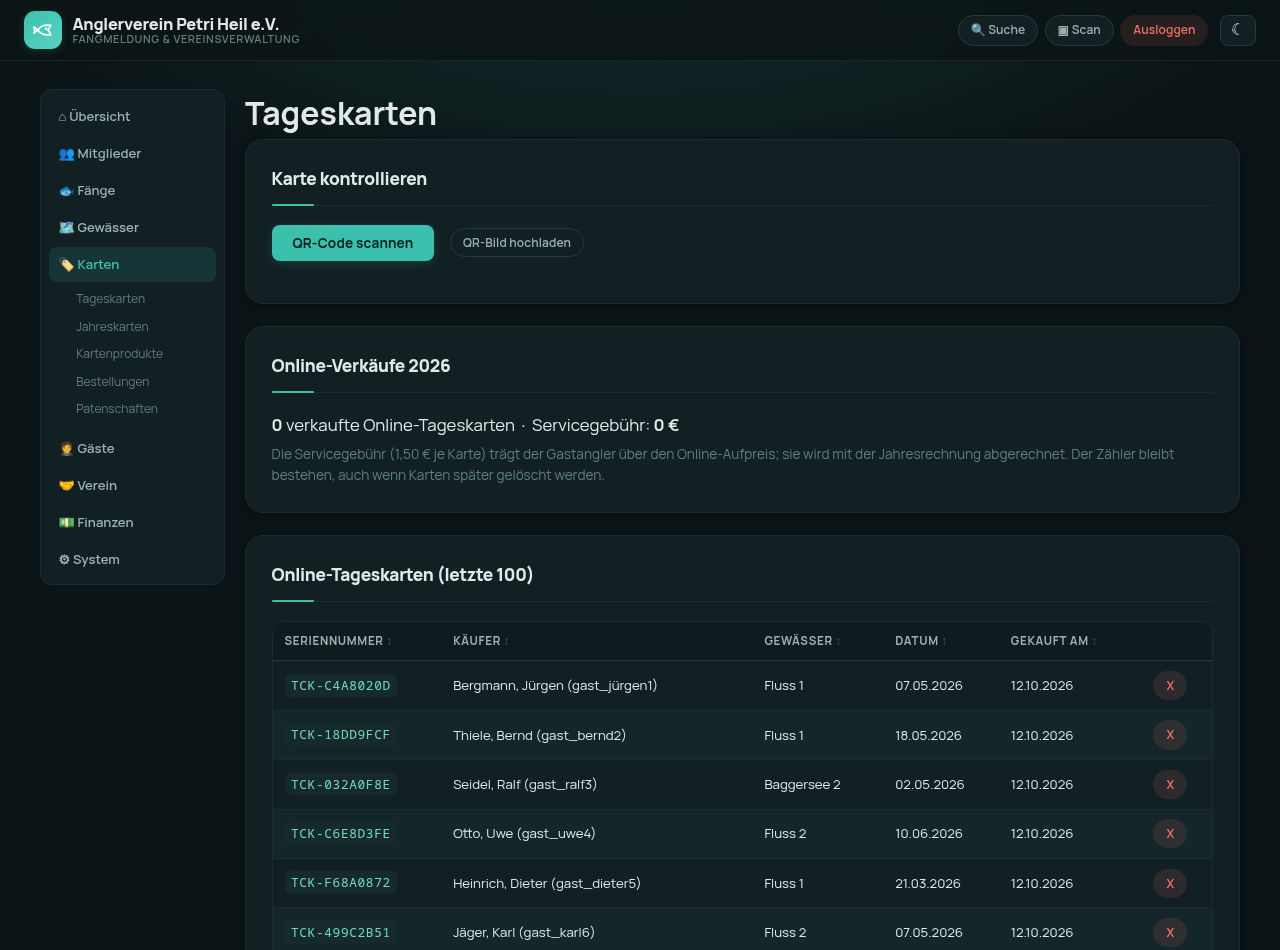Click the fish logo icon
This screenshot has height=950, width=1280.
coord(43,30)
